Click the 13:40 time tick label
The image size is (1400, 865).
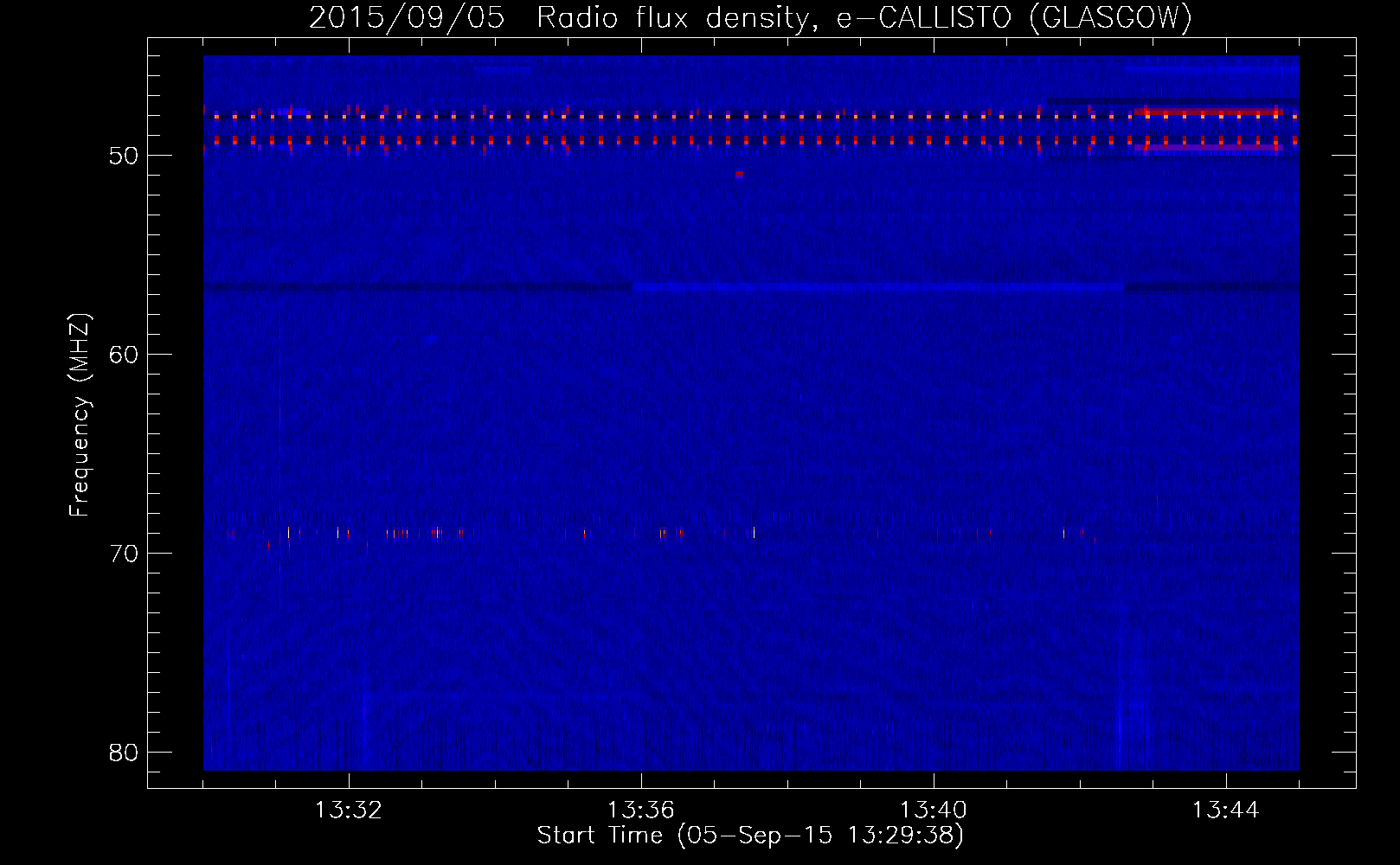tap(934, 811)
